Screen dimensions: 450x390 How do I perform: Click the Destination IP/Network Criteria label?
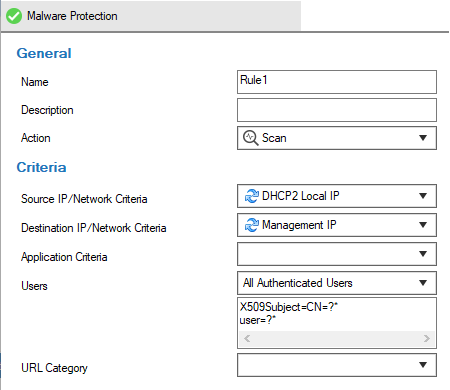94,228
